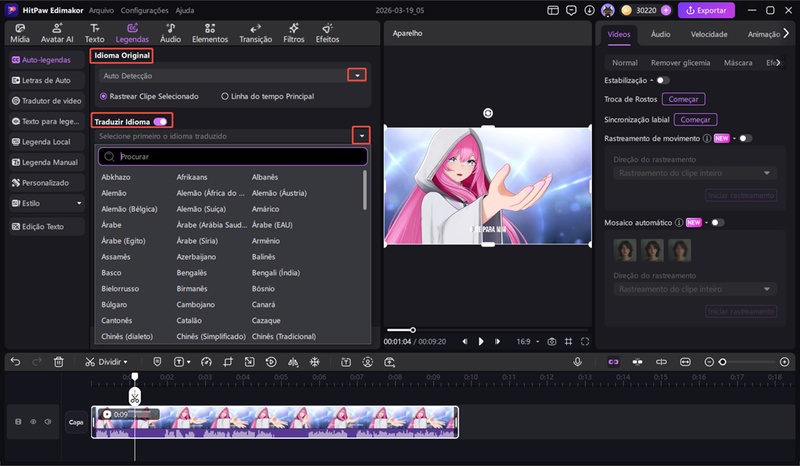Step to the previous frame
800x466 pixels.
(465, 341)
